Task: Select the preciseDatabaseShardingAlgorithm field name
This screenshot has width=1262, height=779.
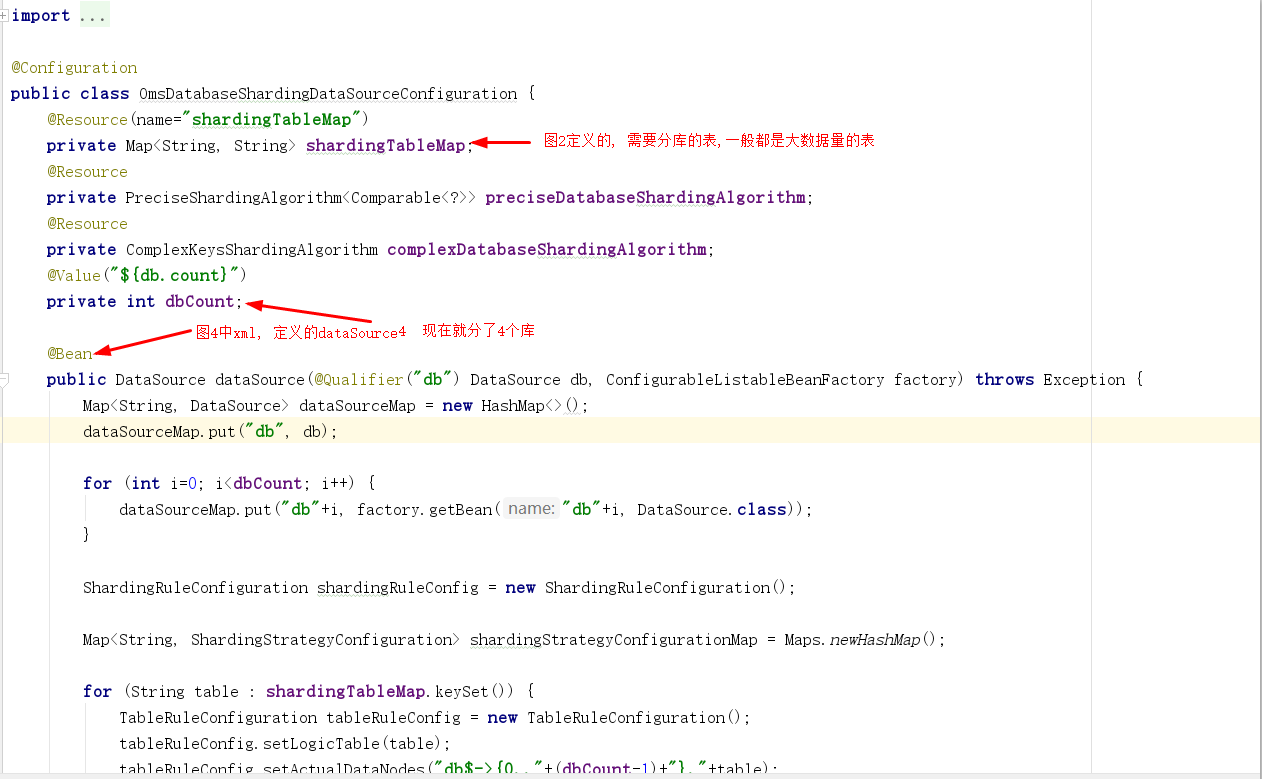Action: (645, 198)
